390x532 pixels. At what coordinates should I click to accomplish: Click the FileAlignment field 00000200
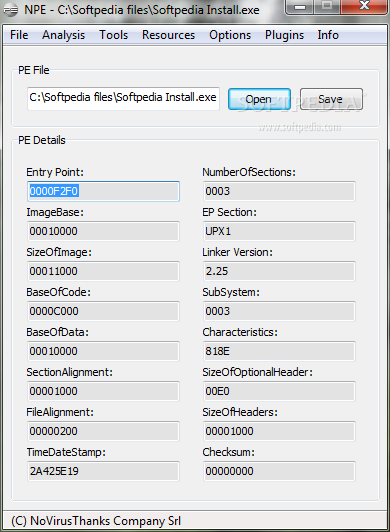click(x=103, y=431)
